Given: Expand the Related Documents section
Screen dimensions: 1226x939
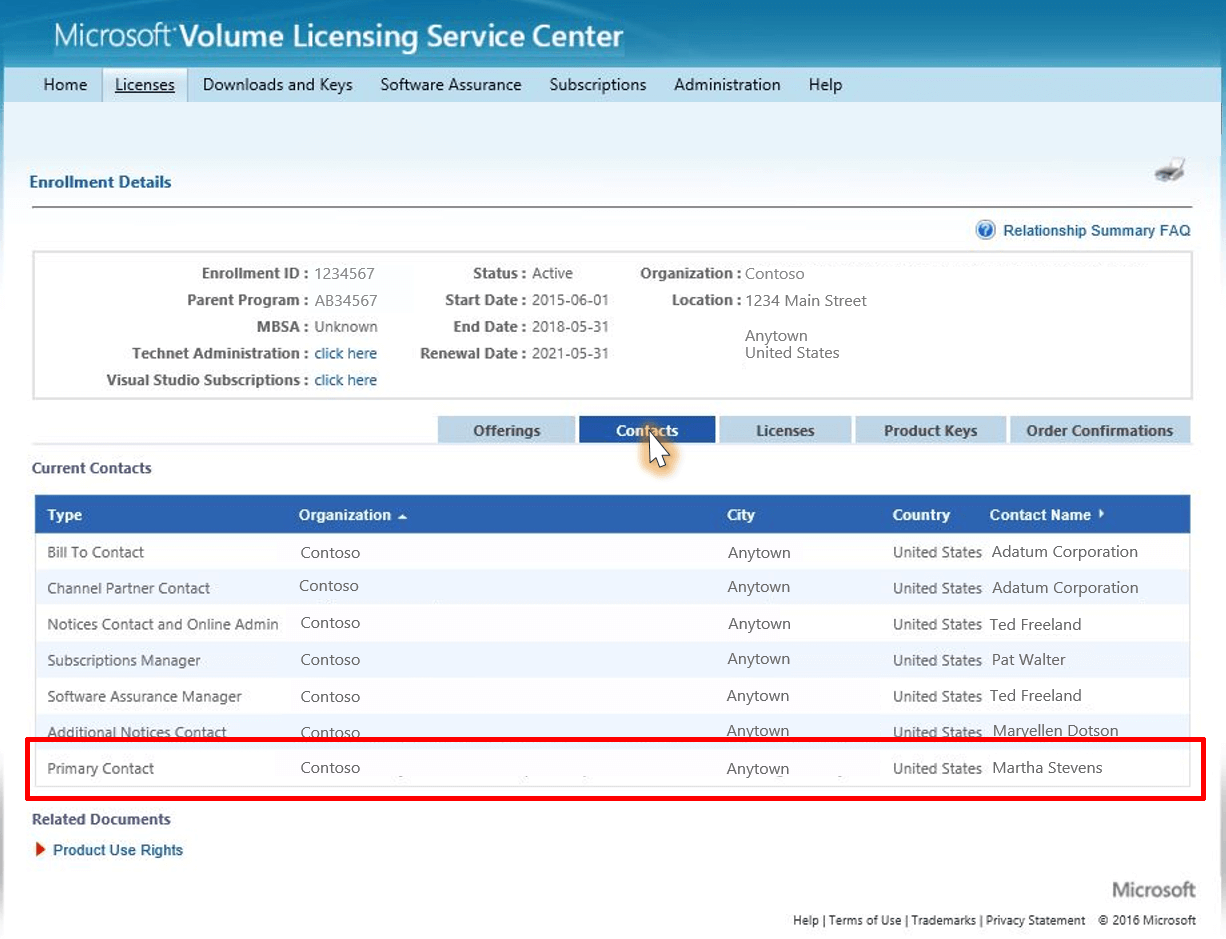Looking at the screenshot, I should 100,819.
